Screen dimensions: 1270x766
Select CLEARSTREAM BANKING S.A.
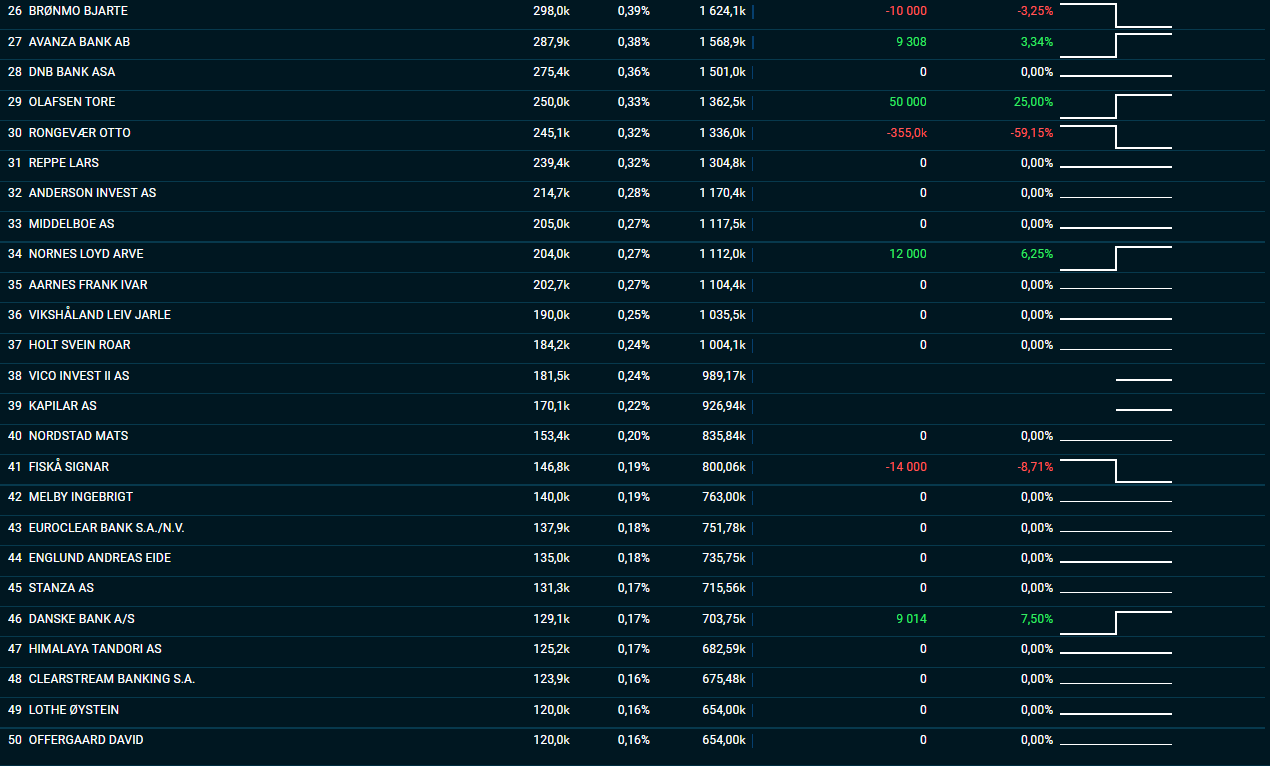(112, 679)
